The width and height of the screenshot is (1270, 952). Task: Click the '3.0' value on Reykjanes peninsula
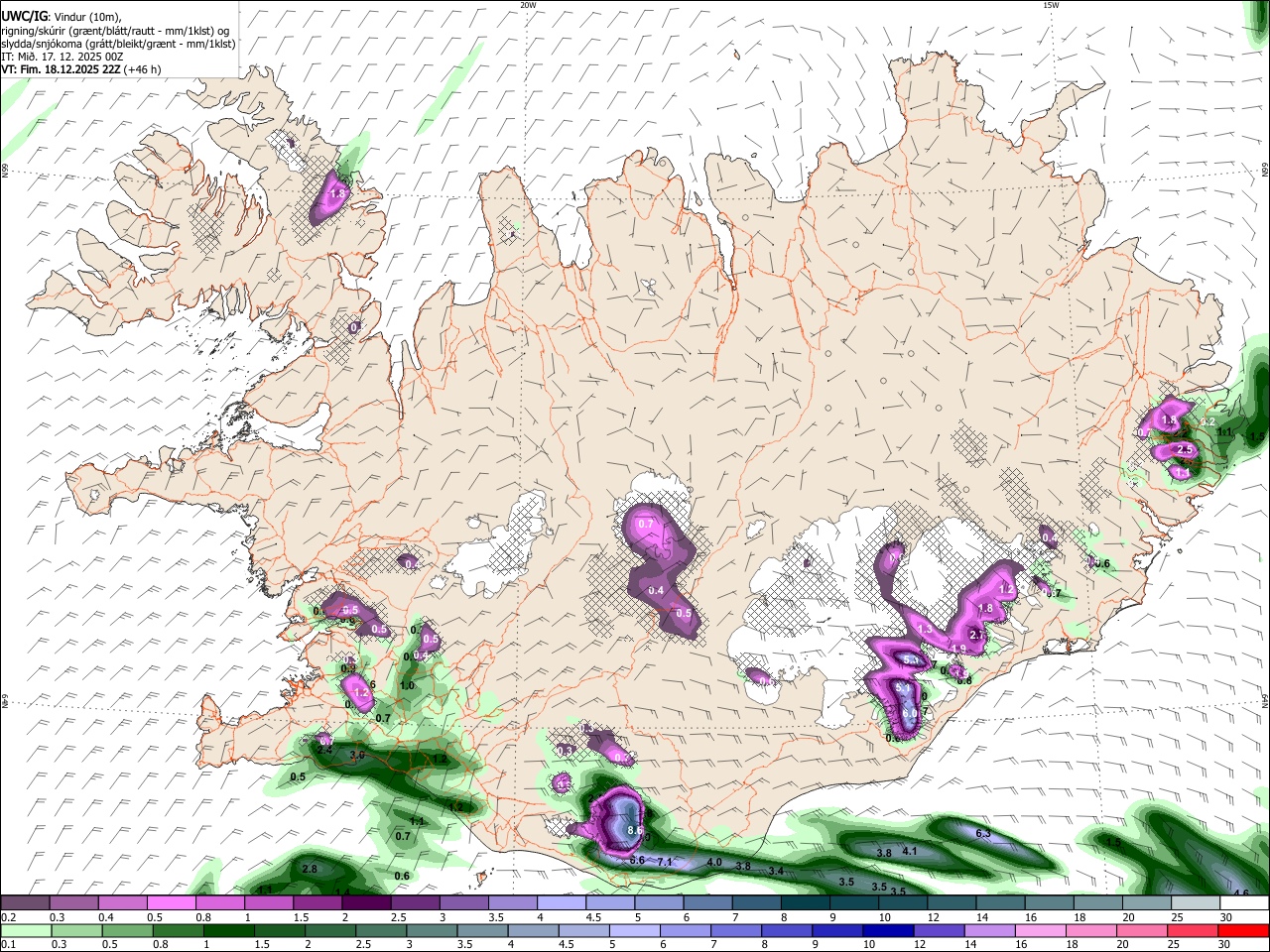357,756
